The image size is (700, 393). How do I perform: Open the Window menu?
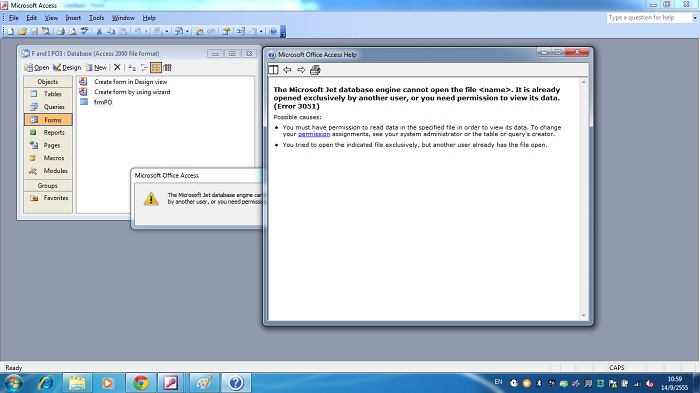(123, 18)
